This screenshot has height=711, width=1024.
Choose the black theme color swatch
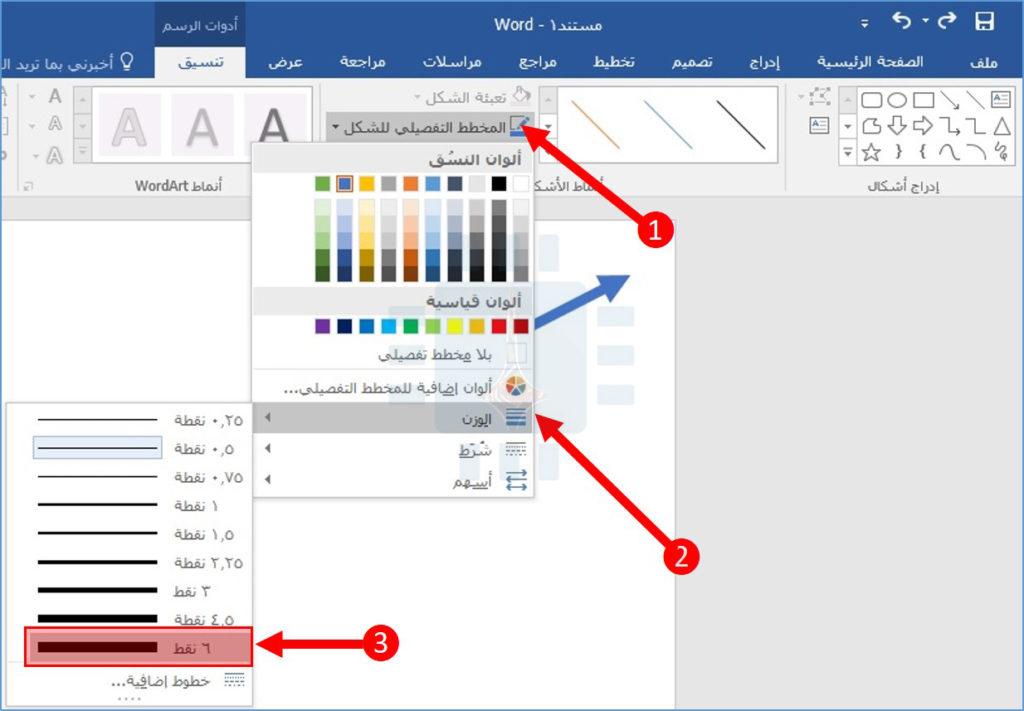tap(499, 184)
